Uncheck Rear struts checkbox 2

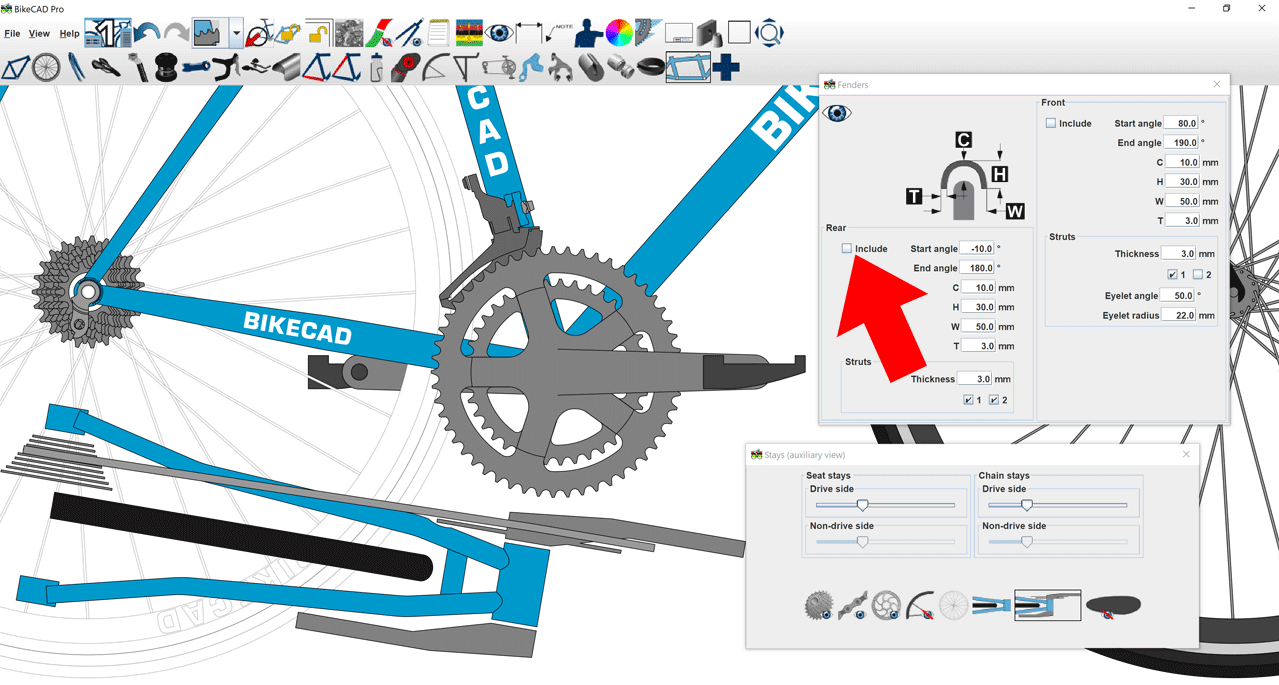click(x=994, y=399)
